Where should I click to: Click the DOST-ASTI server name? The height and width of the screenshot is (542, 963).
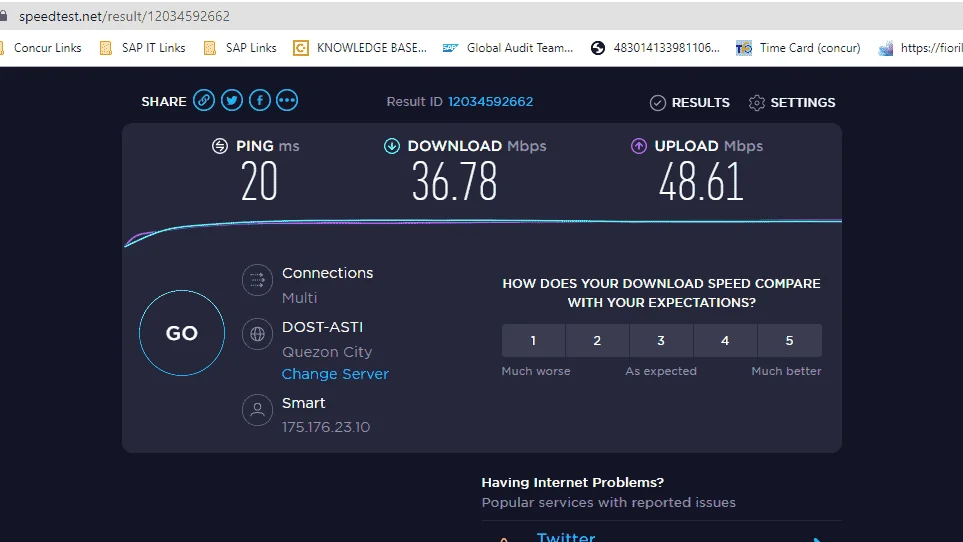click(x=322, y=327)
